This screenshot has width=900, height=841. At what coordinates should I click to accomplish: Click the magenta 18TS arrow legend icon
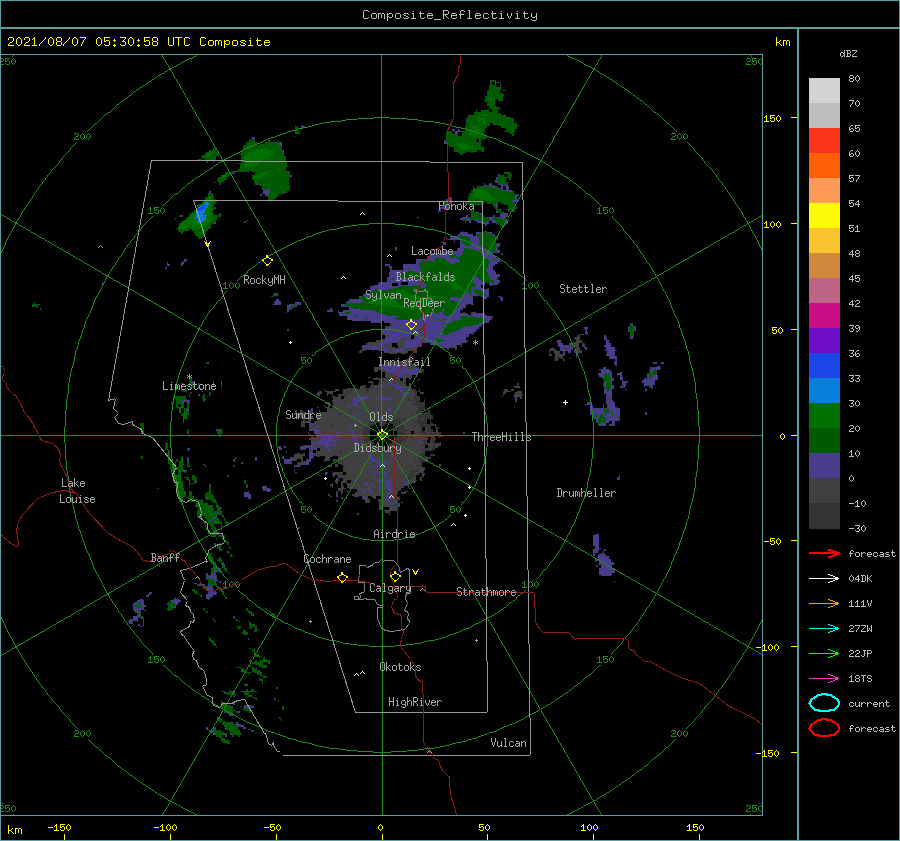(x=824, y=679)
